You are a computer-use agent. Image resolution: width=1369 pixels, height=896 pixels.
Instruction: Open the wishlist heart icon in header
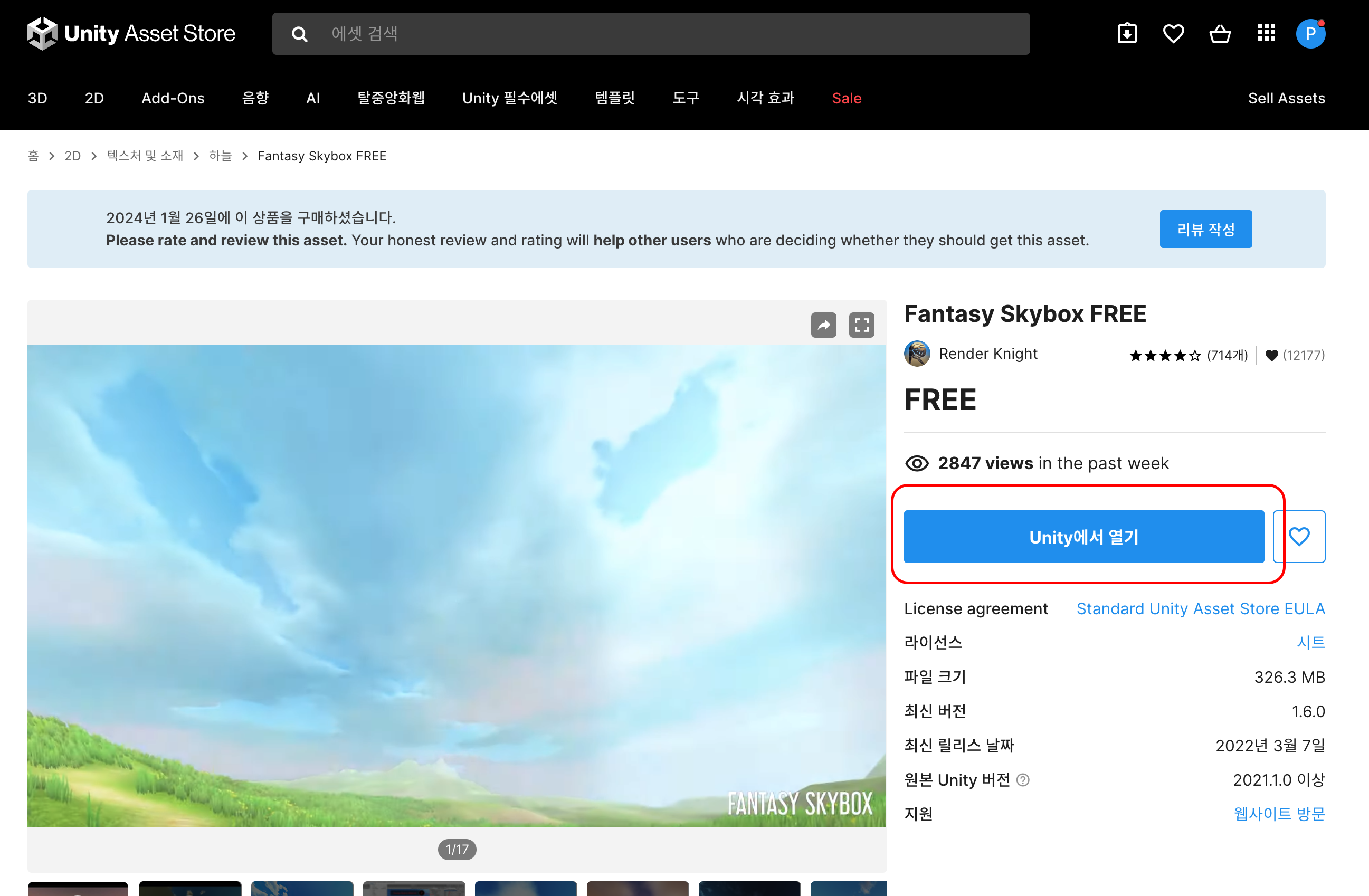click(1173, 33)
